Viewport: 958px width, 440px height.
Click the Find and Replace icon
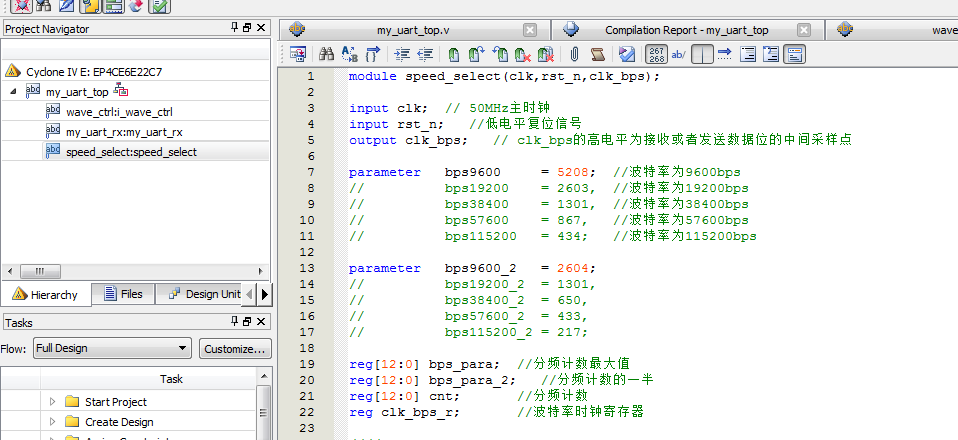coord(350,54)
